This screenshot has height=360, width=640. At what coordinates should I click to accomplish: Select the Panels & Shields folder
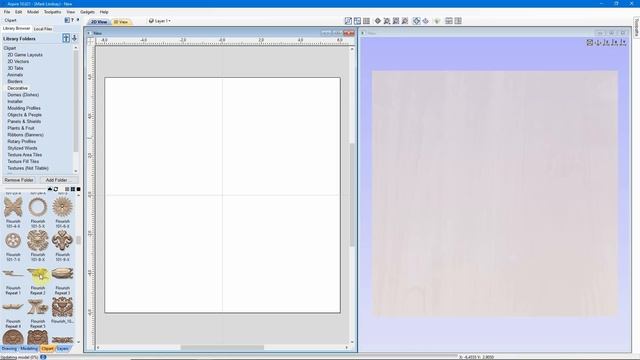pyautogui.click(x=24, y=121)
